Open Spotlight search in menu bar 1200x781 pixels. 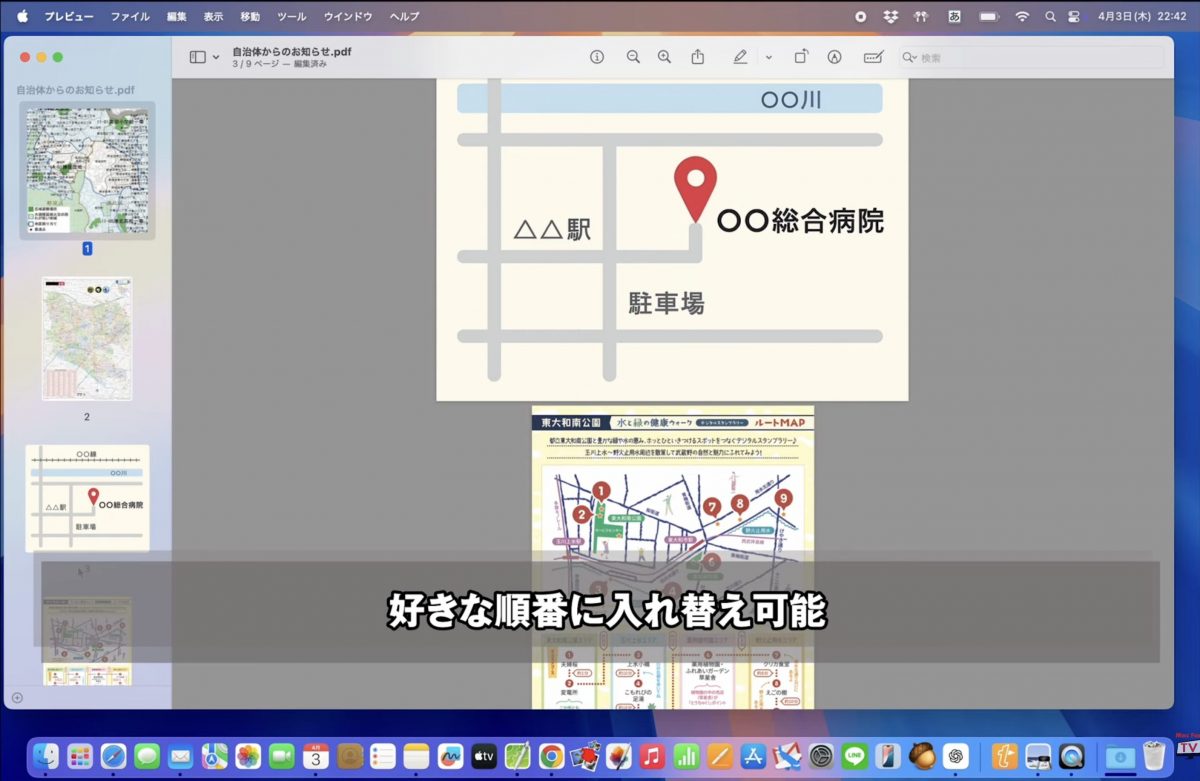coord(1050,16)
